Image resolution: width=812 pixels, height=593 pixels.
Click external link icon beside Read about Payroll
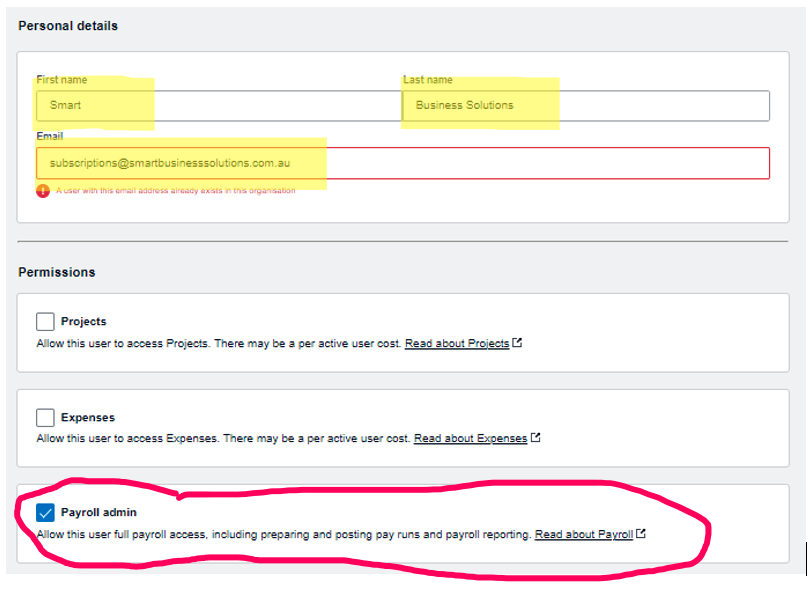pos(641,534)
